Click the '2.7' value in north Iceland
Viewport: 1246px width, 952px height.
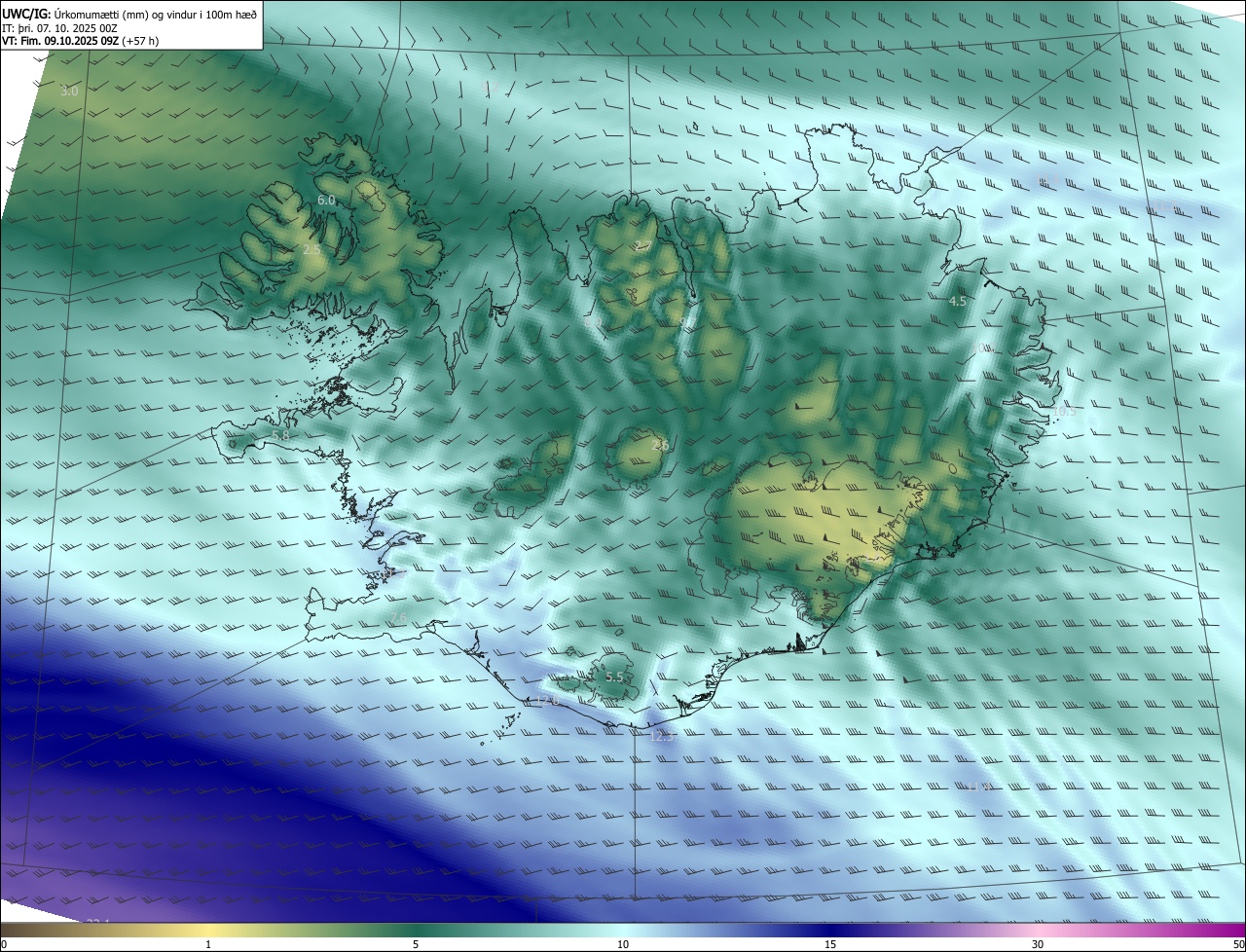642,245
